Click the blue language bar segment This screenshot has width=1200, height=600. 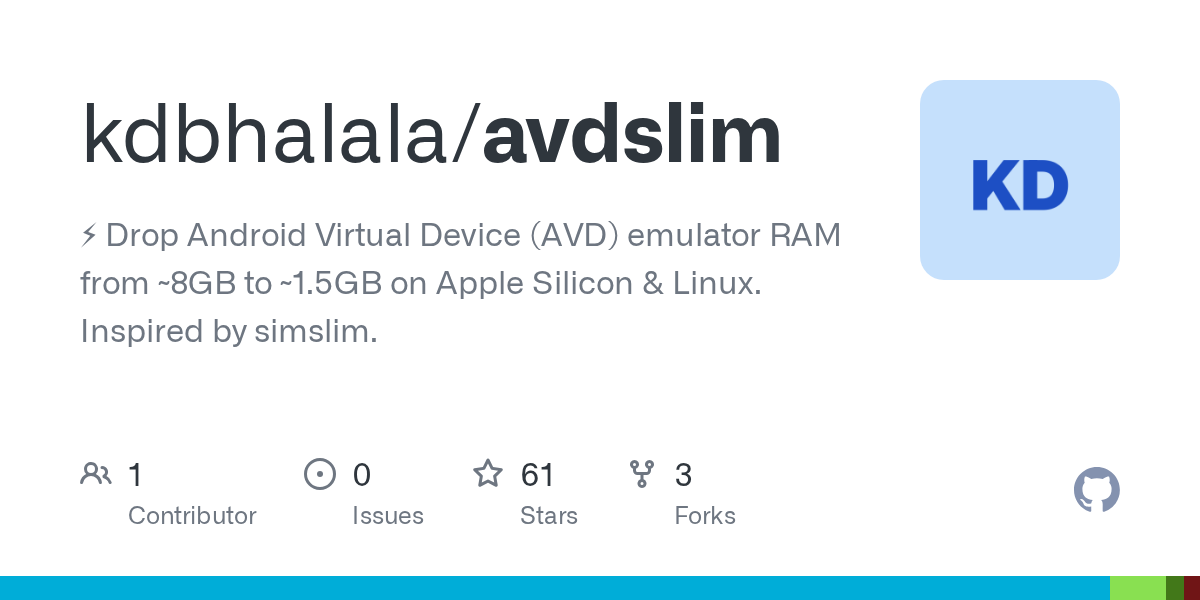[555, 588]
